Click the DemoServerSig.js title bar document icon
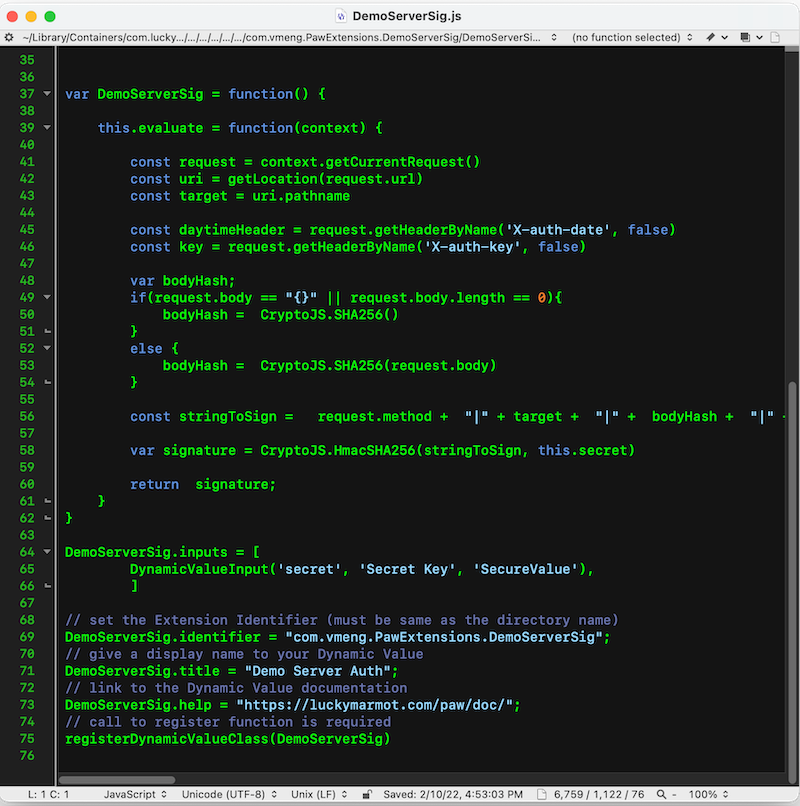The width and height of the screenshot is (800, 806). [x=340, y=16]
